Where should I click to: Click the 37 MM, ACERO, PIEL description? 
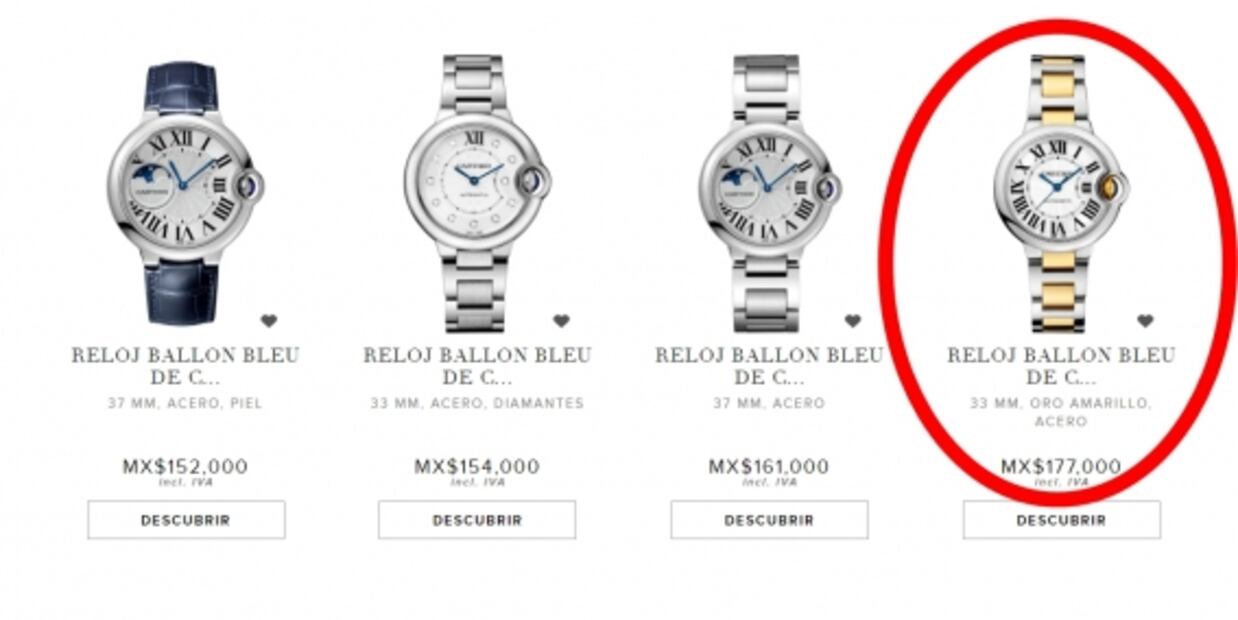(185, 403)
